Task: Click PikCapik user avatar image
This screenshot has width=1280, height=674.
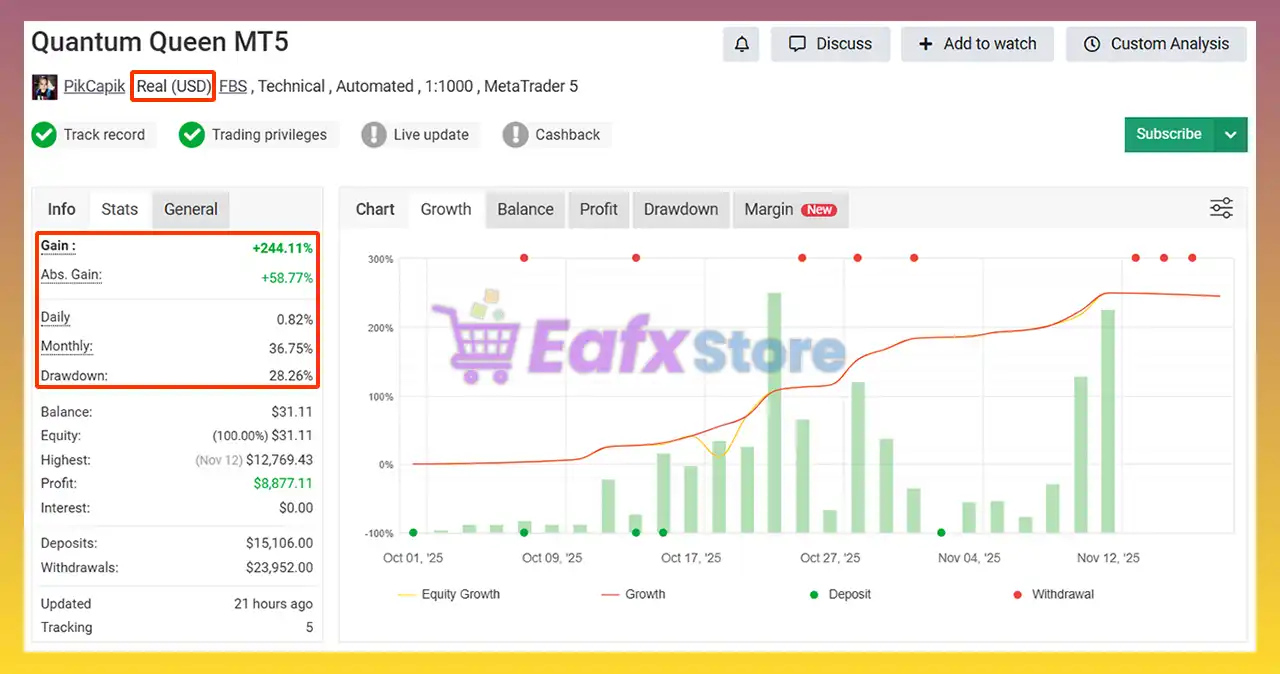Action: click(x=44, y=87)
